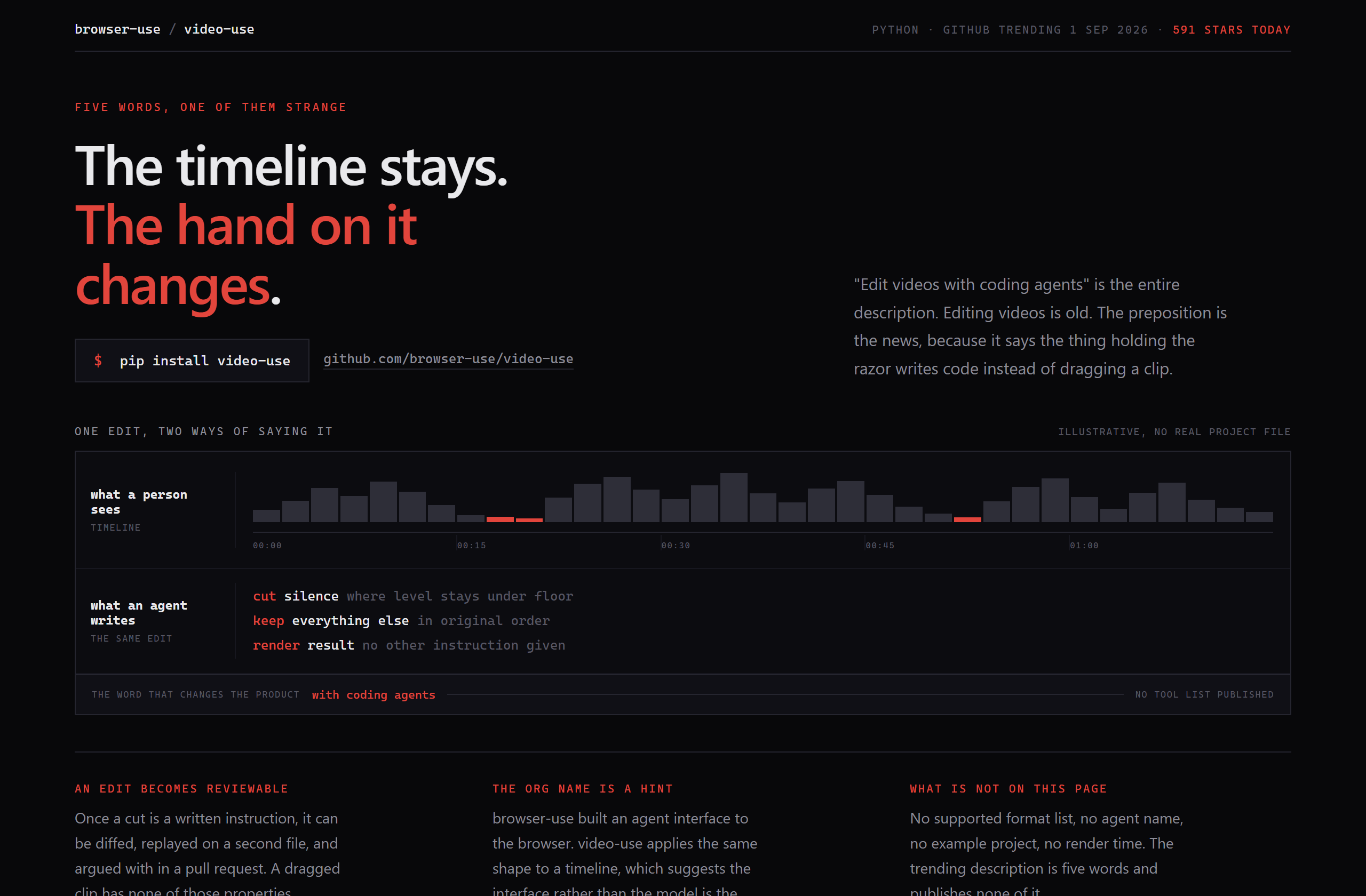Click the "FIVE WORDS, ONE OF THEM STRANGE" eyebrow
1366x896 pixels.
click(211, 107)
